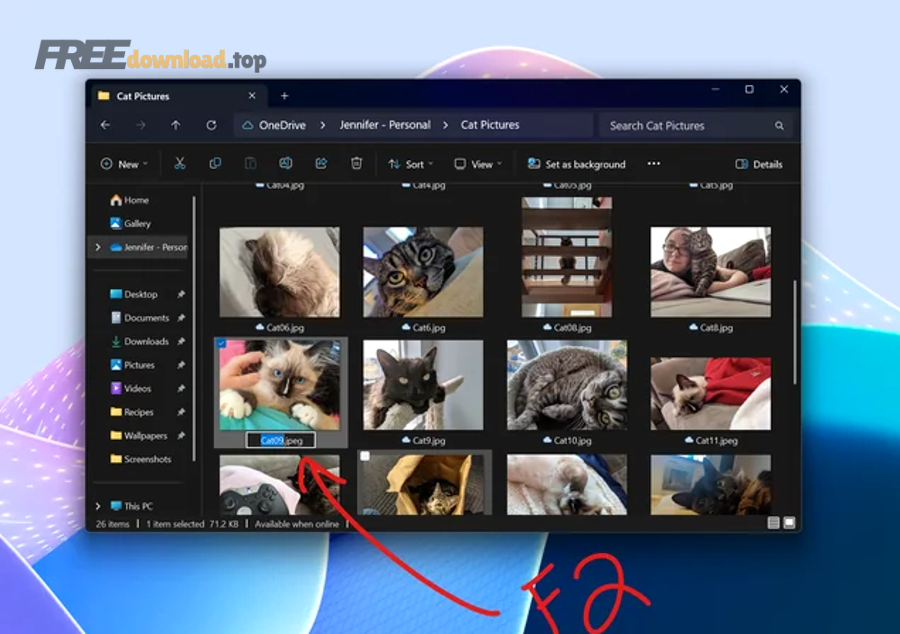Open Recipes folder in sidebar
Screen dimensions: 900x634
coord(131,412)
